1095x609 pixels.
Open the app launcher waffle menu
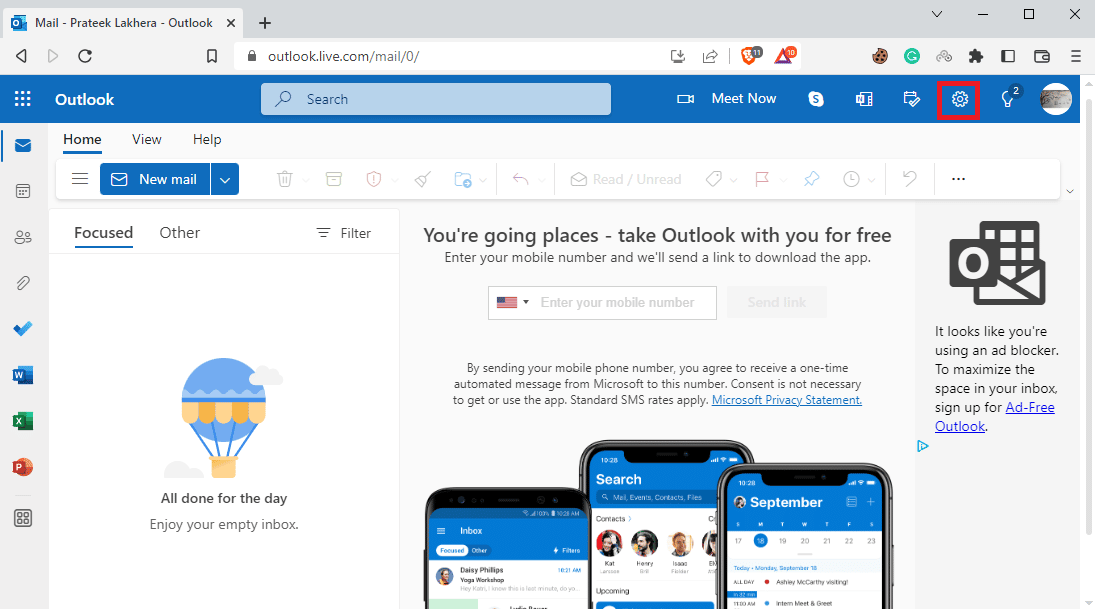tap(22, 99)
